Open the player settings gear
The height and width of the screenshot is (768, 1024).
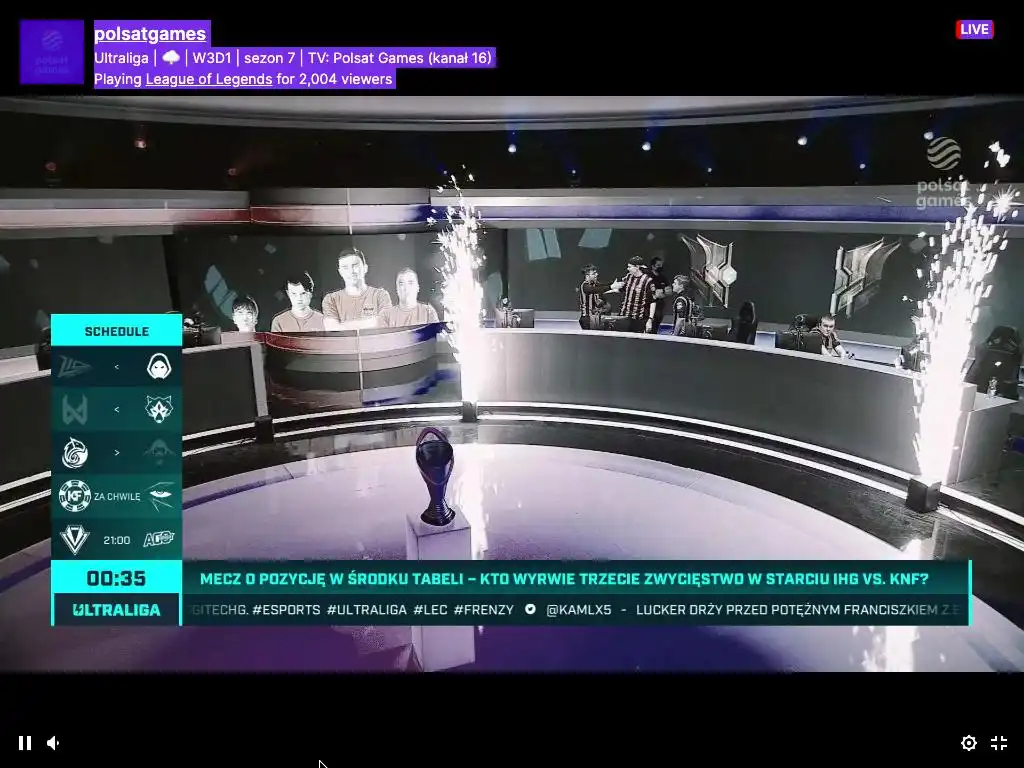pos(968,743)
